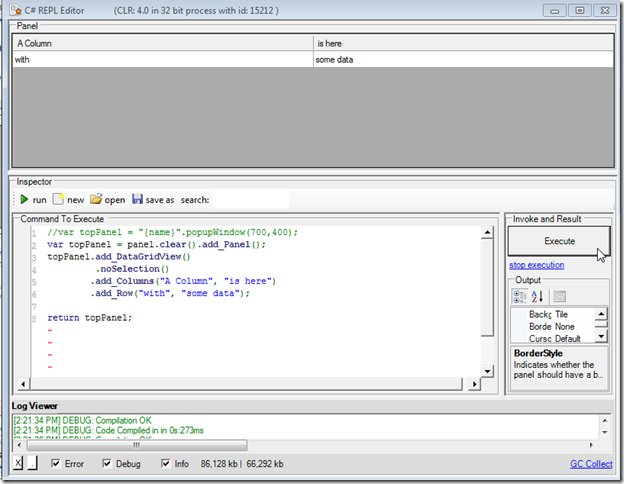Image resolution: width=624 pixels, height=484 pixels.
Task: Uncheck the Info log checkbox
Action: click(166, 464)
